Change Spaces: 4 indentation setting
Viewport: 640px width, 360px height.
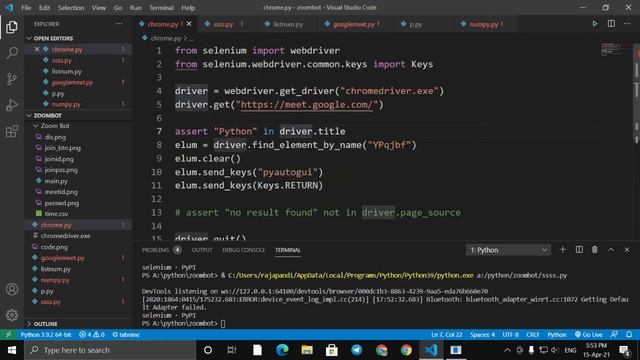point(482,335)
